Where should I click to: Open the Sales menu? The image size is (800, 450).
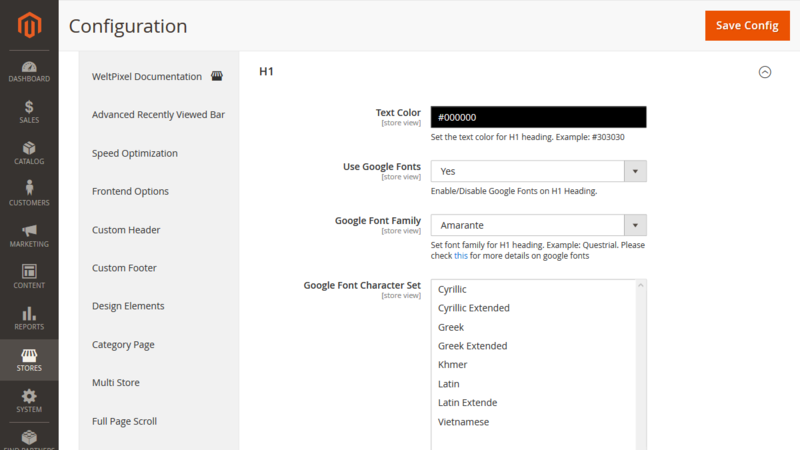click(29, 112)
